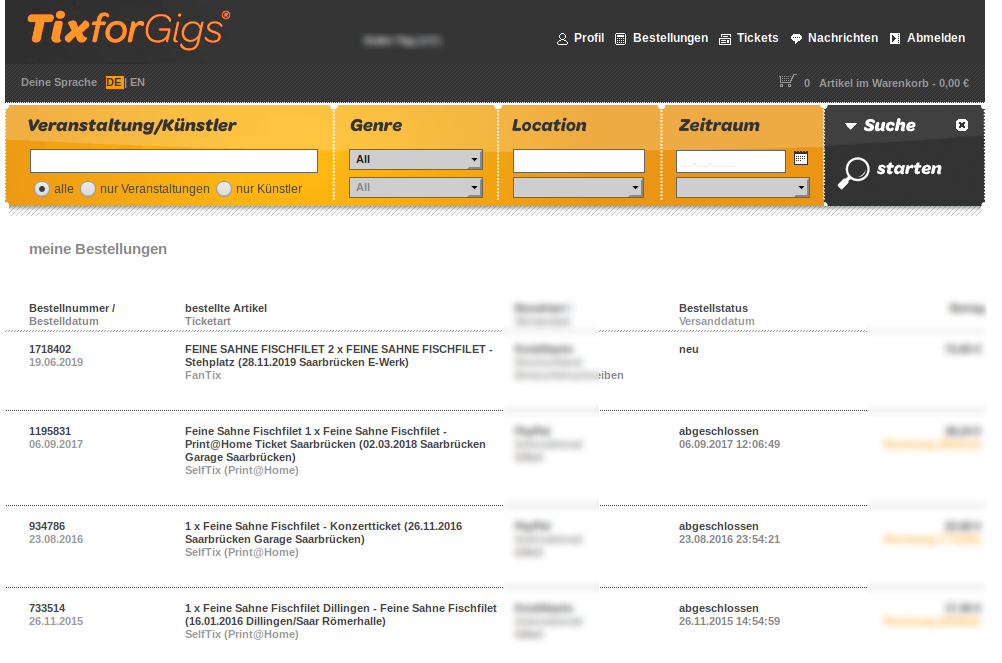Click shipping date 26.11.2015 14:54:59
Screen dimensions: 1002x663
tap(729, 621)
